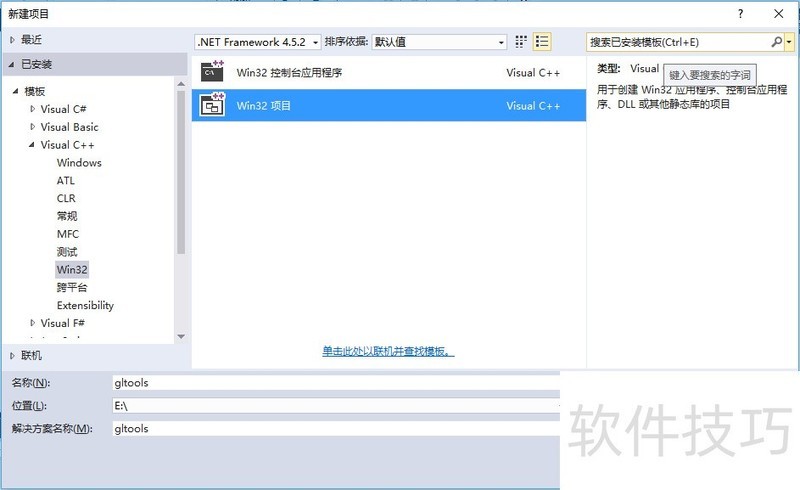Select Win32 控制台应用程序 template icon

(212, 71)
